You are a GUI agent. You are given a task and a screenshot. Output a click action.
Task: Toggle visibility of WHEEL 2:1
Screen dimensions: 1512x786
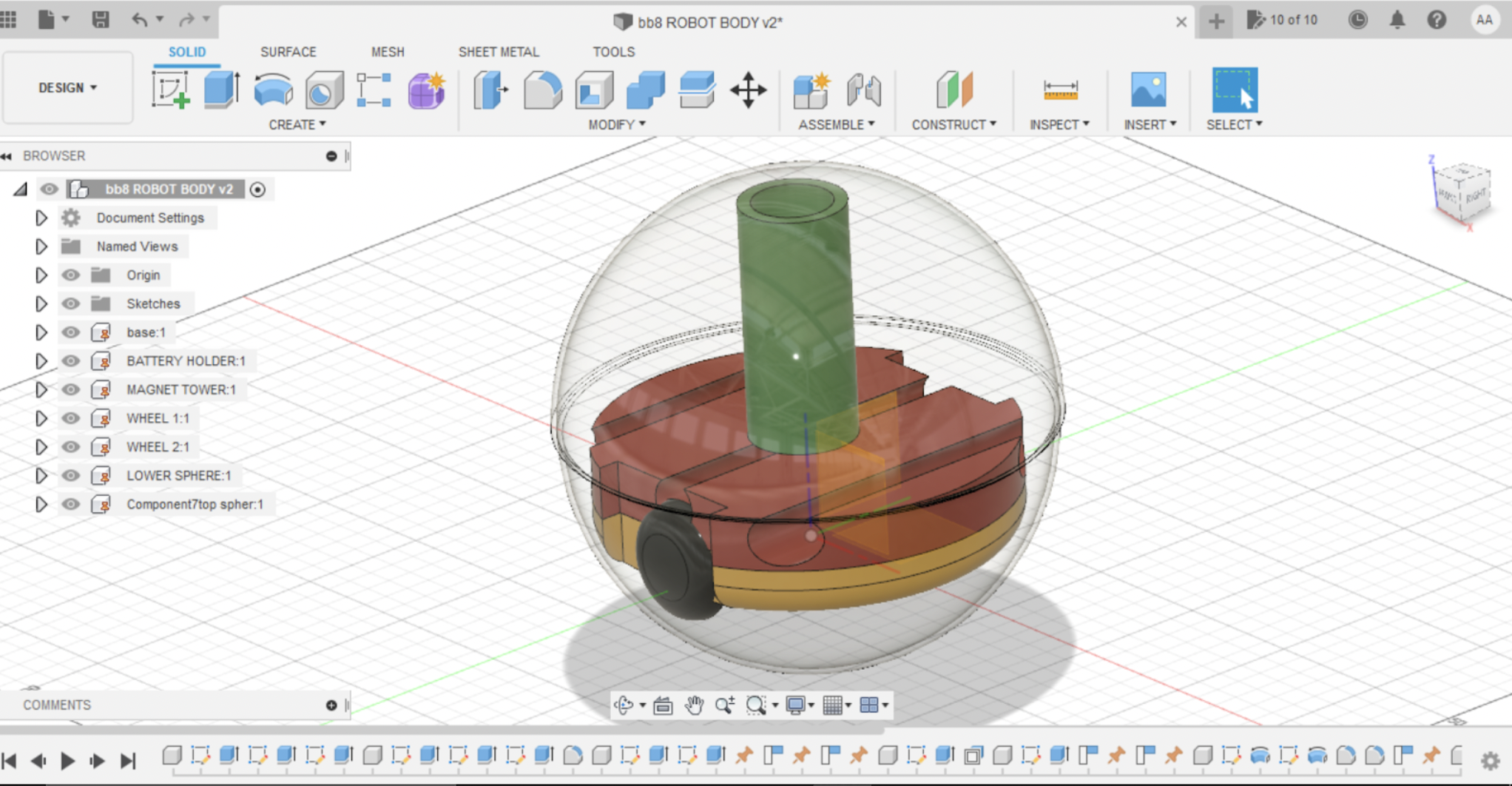(x=70, y=447)
